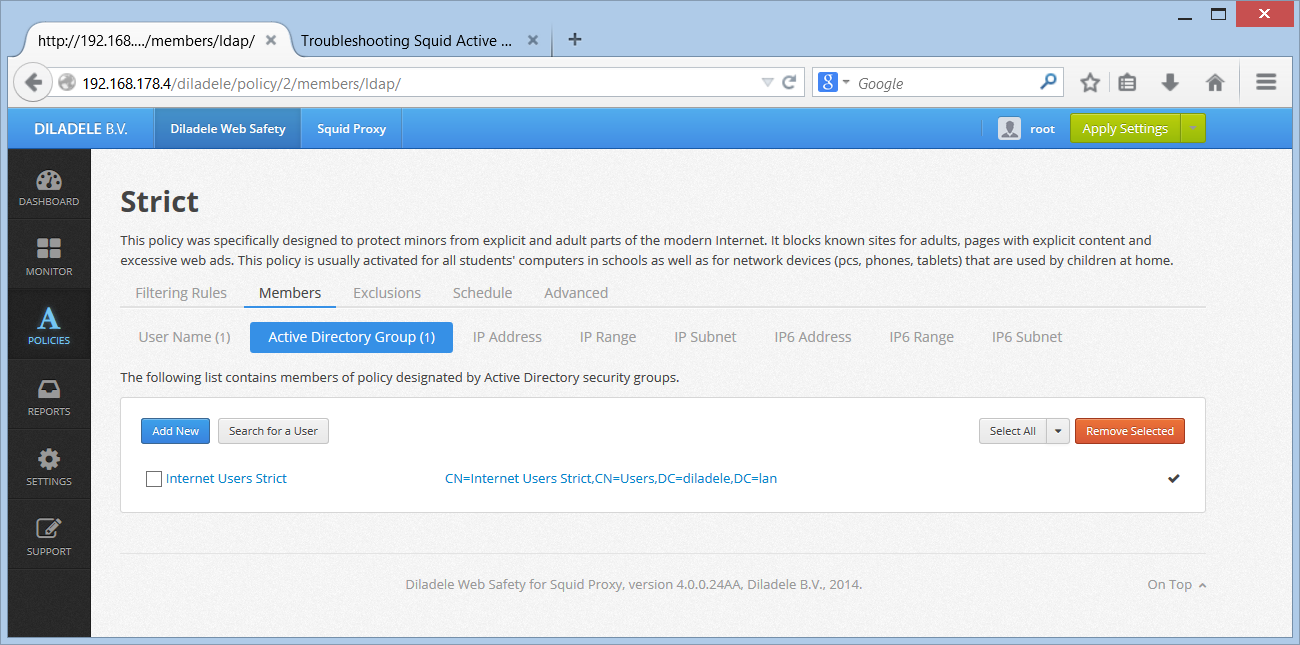Click the browser home icon
Screen dimensions: 1300x645
click(1215, 83)
